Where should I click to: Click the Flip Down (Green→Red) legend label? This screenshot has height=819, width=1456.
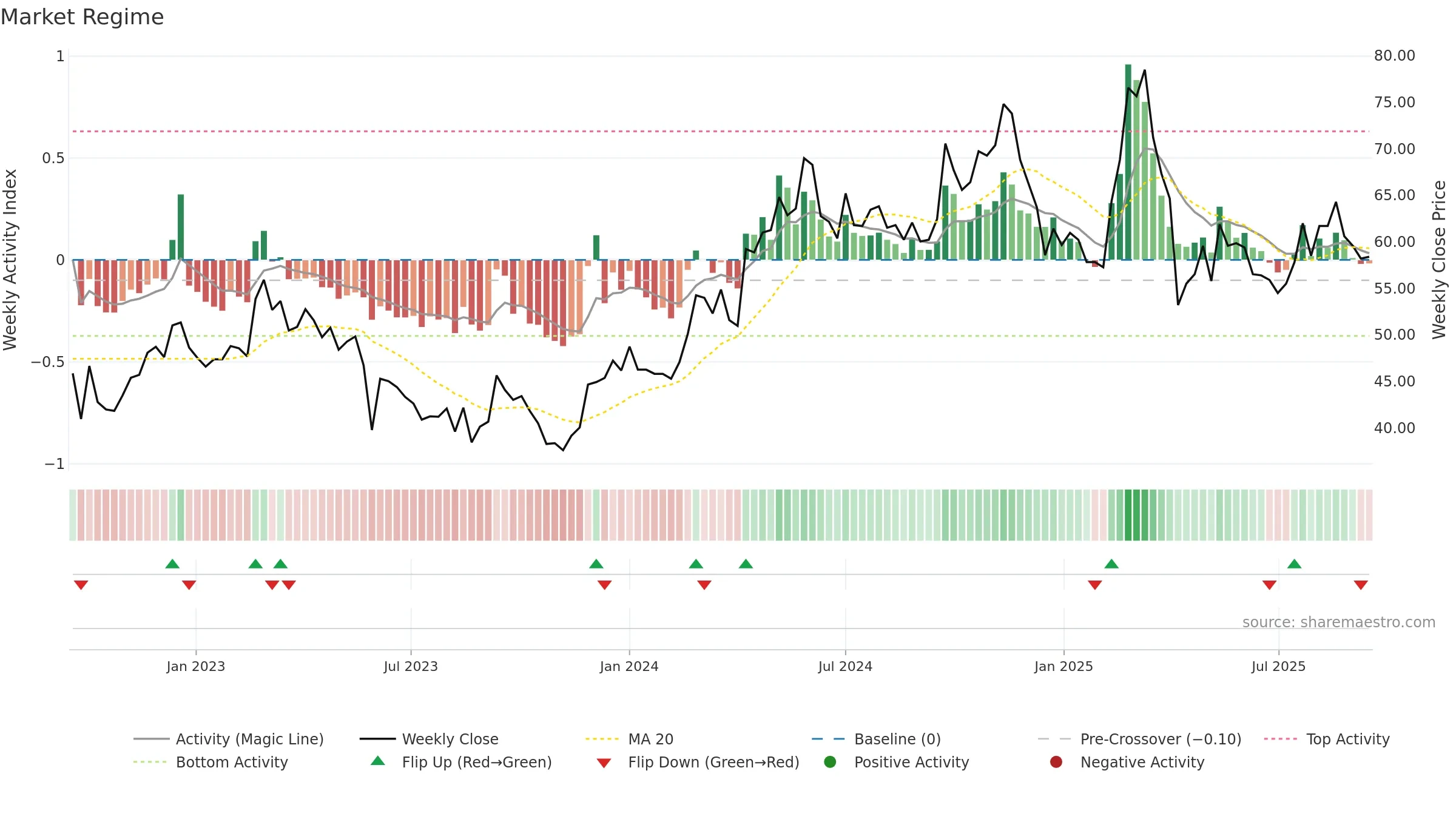coord(713,762)
